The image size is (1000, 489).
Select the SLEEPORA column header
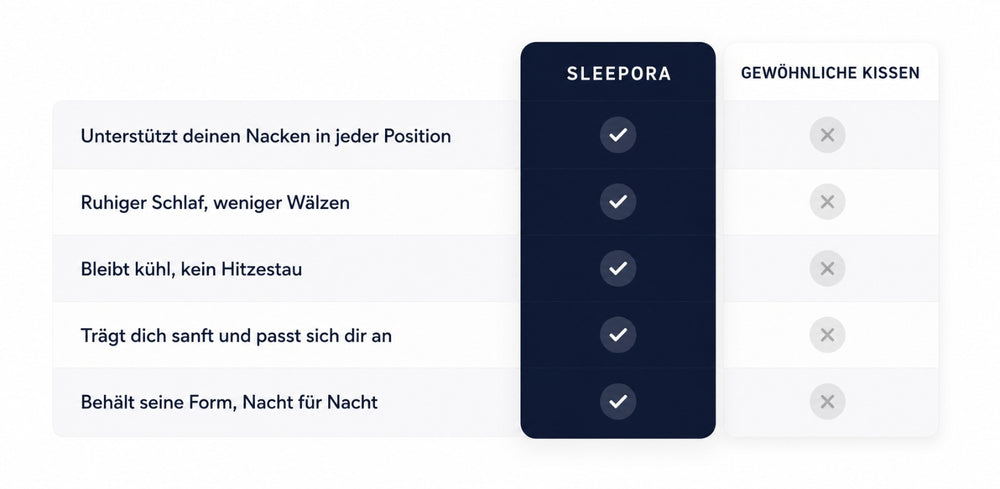pos(618,73)
